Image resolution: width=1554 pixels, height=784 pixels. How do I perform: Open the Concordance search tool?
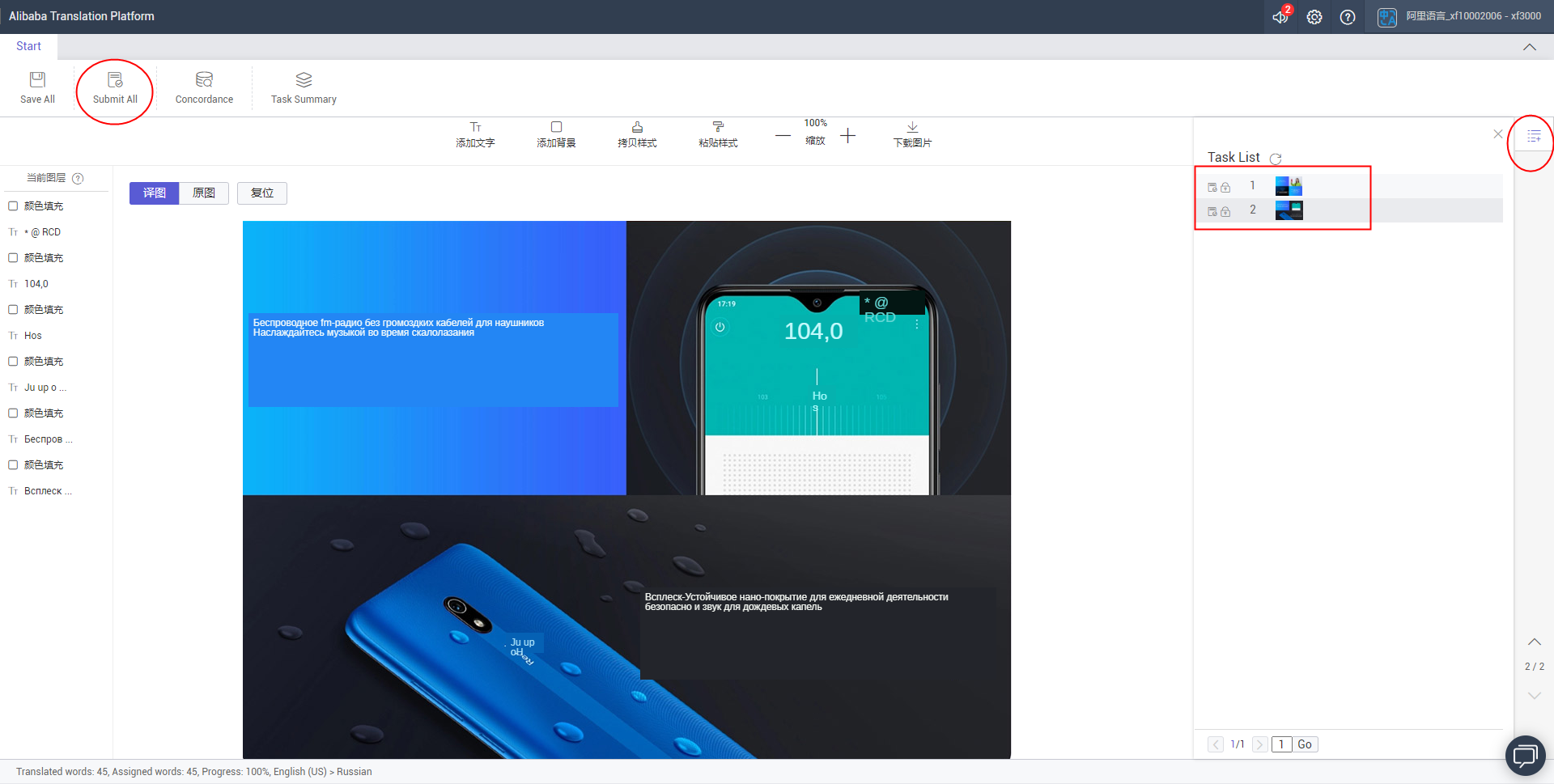coord(204,88)
